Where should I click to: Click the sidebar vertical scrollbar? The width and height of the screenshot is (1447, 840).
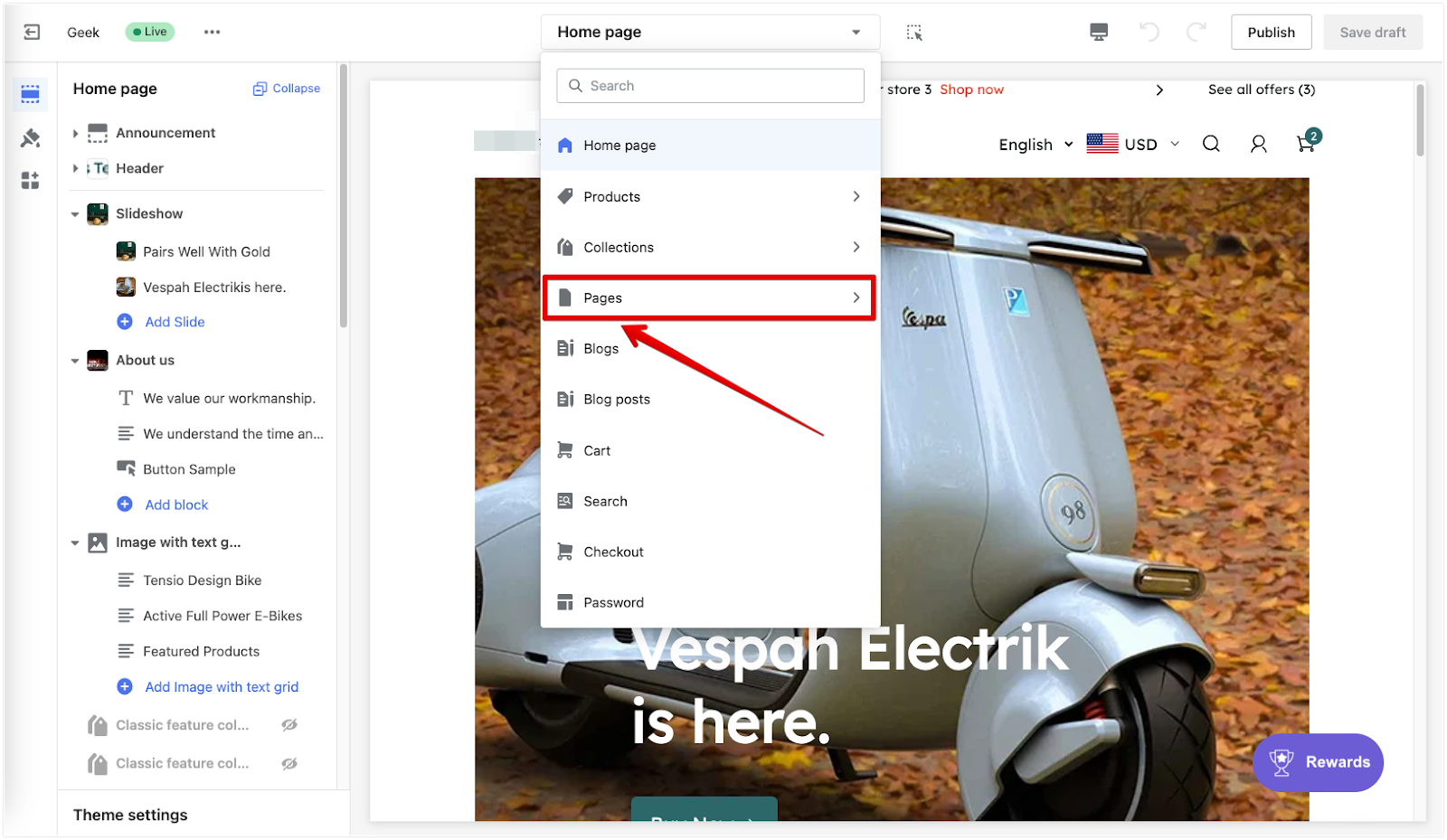343,195
